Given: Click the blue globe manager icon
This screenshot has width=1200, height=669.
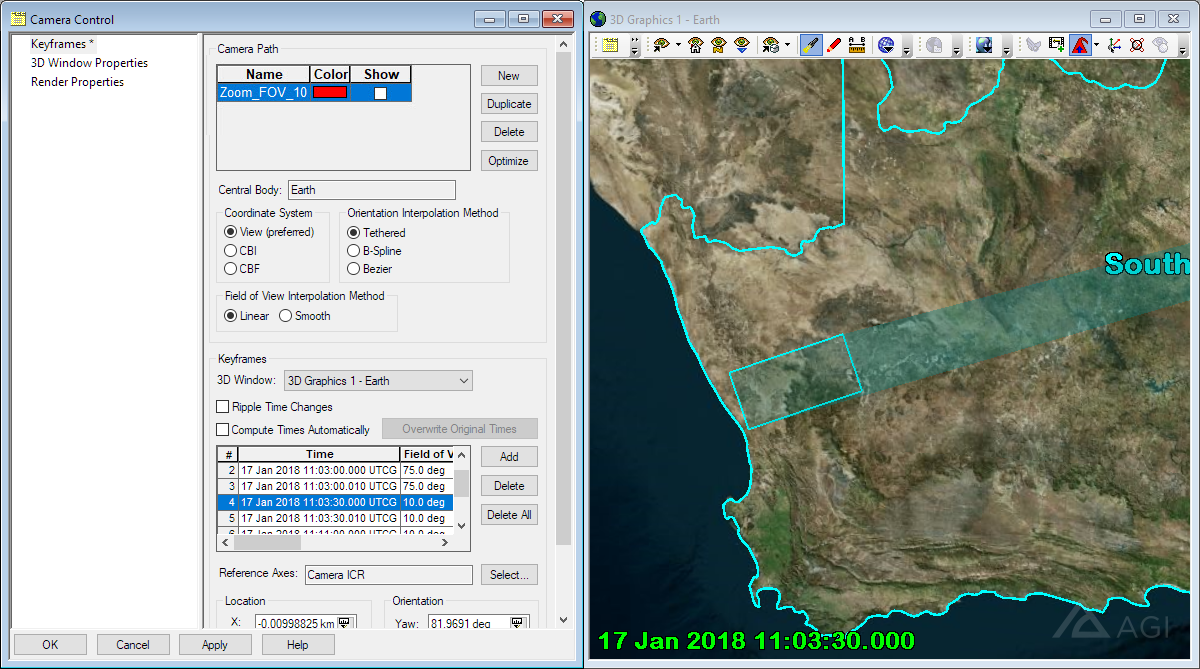Looking at the screenshot, I should [x=886, y=45].
